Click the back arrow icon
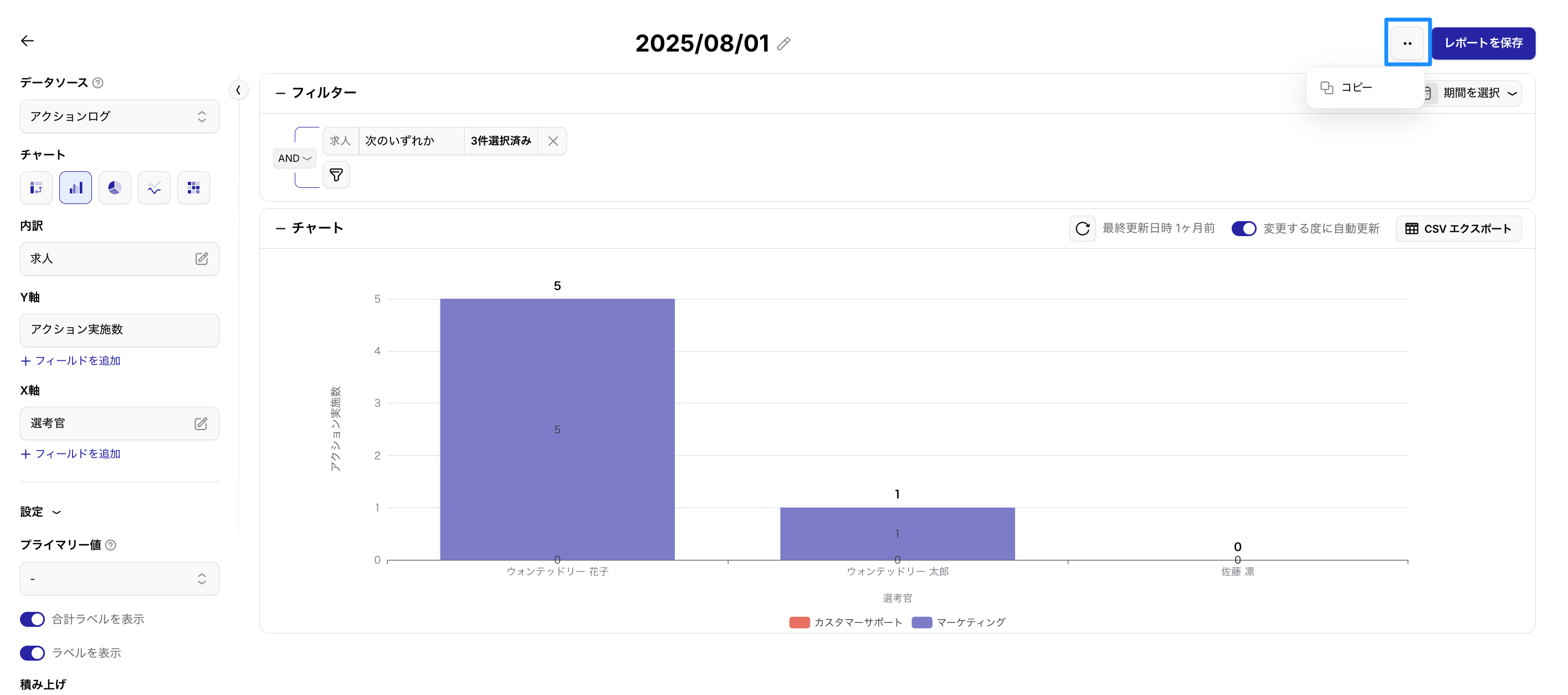This screenshot has height=695, width=1568. [x=27, y=41]
